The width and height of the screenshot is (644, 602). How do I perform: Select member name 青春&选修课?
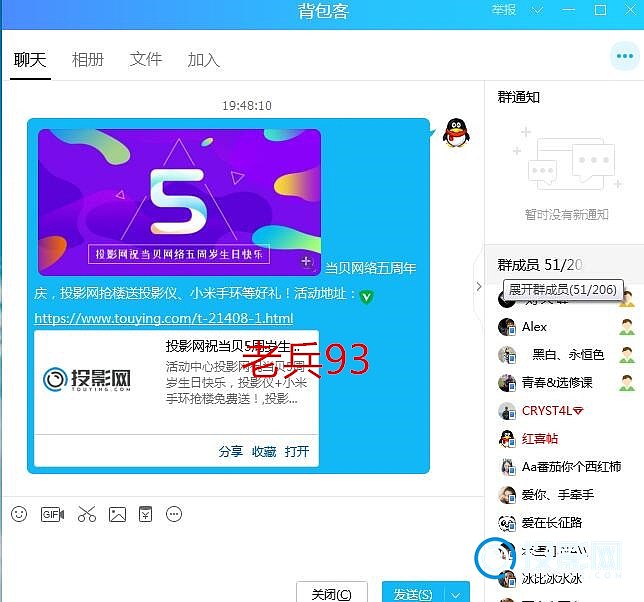click(x=557, y=383)
